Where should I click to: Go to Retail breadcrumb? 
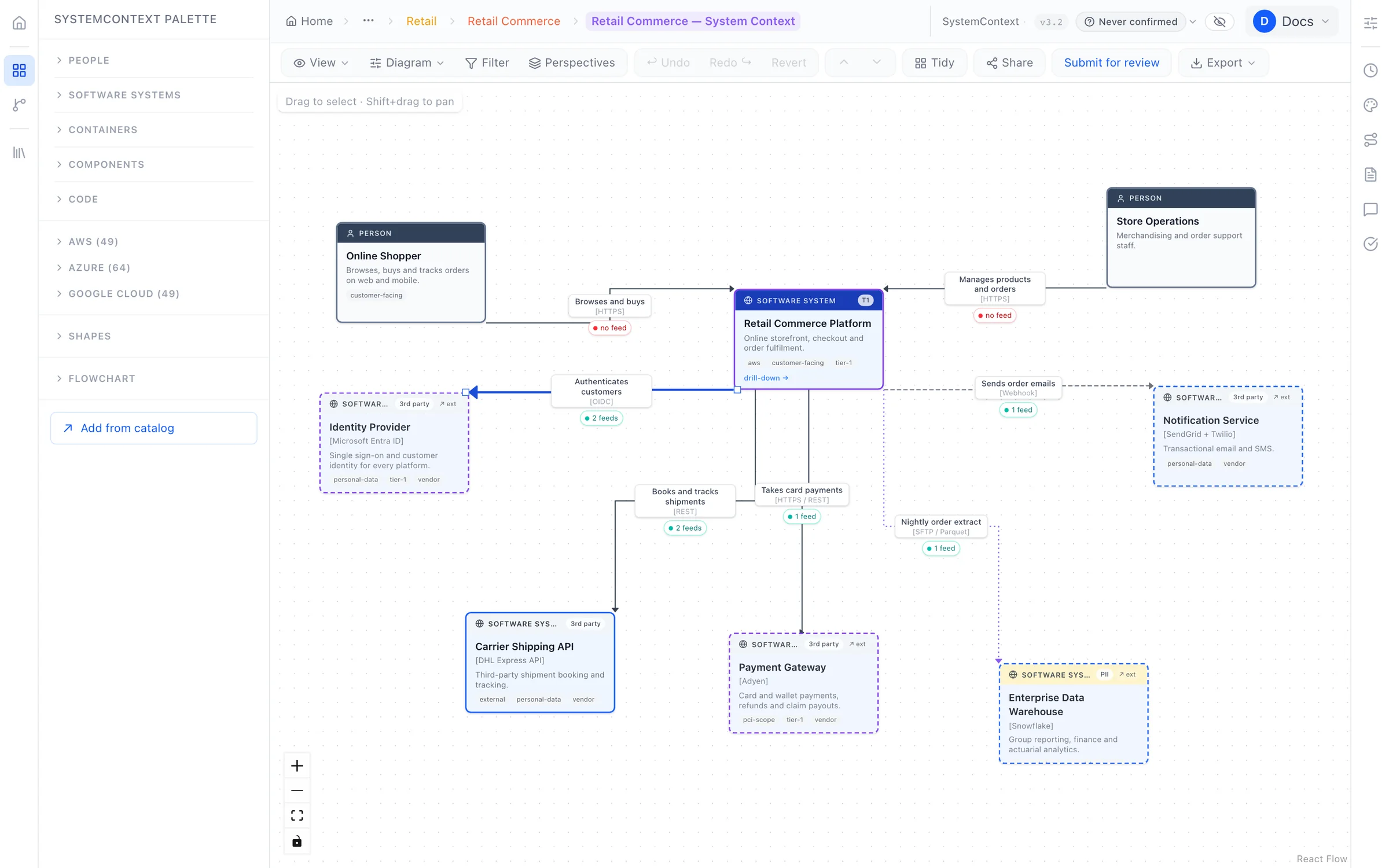421,21
